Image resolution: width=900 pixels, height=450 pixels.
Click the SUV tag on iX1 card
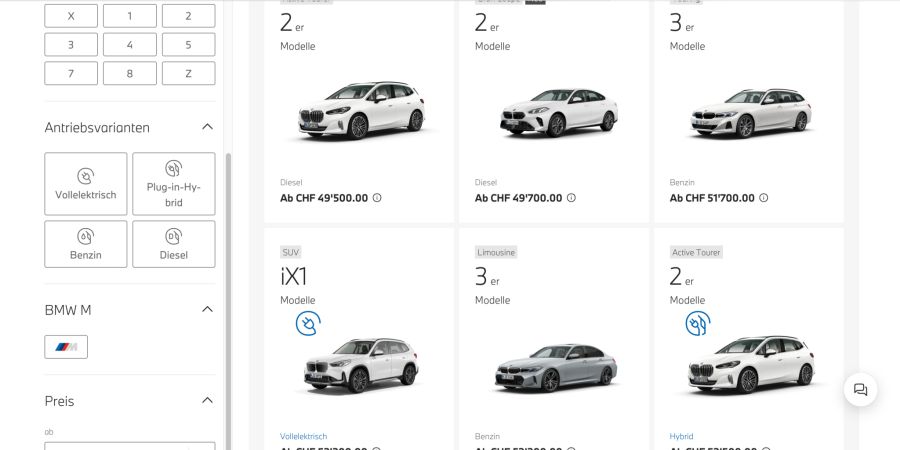pos(291,252)
